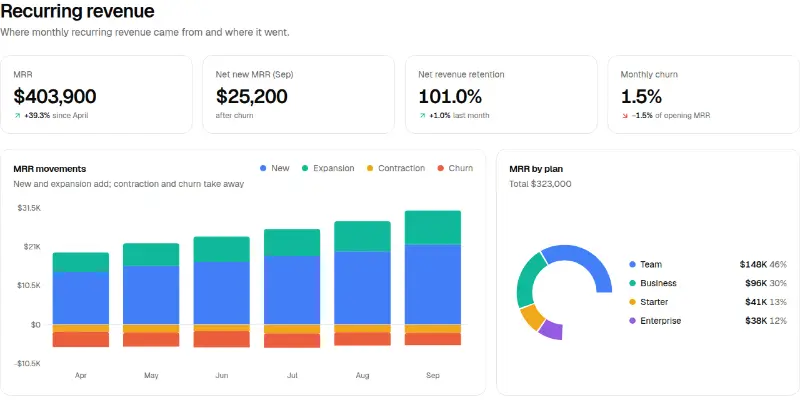This screenshot has height=400, width=800.
Task: Click the May blue New bar segment
Action: point(151,295)
